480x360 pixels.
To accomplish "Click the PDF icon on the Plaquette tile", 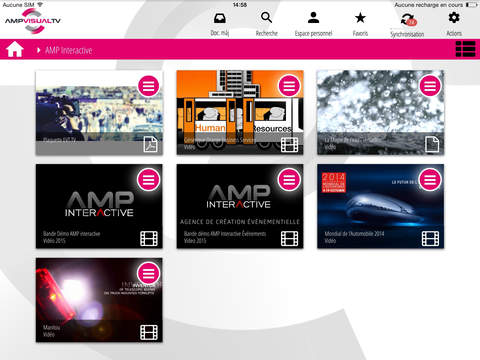I will tap(150, 144).
